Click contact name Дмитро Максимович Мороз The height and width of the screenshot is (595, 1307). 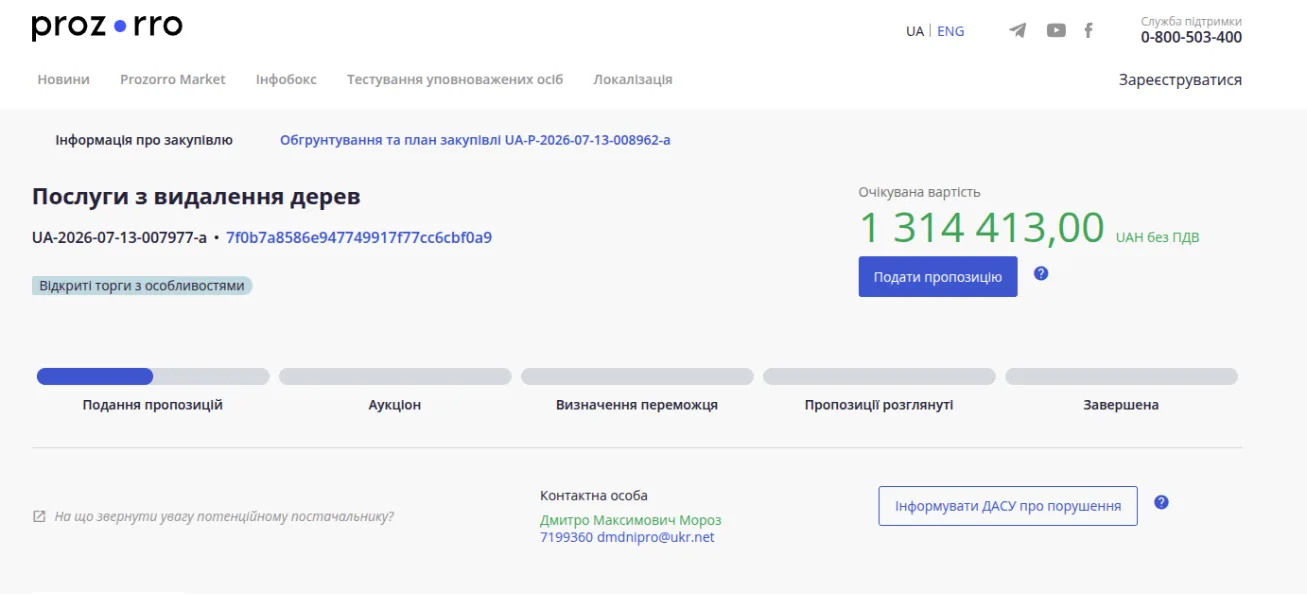point(630,520)
